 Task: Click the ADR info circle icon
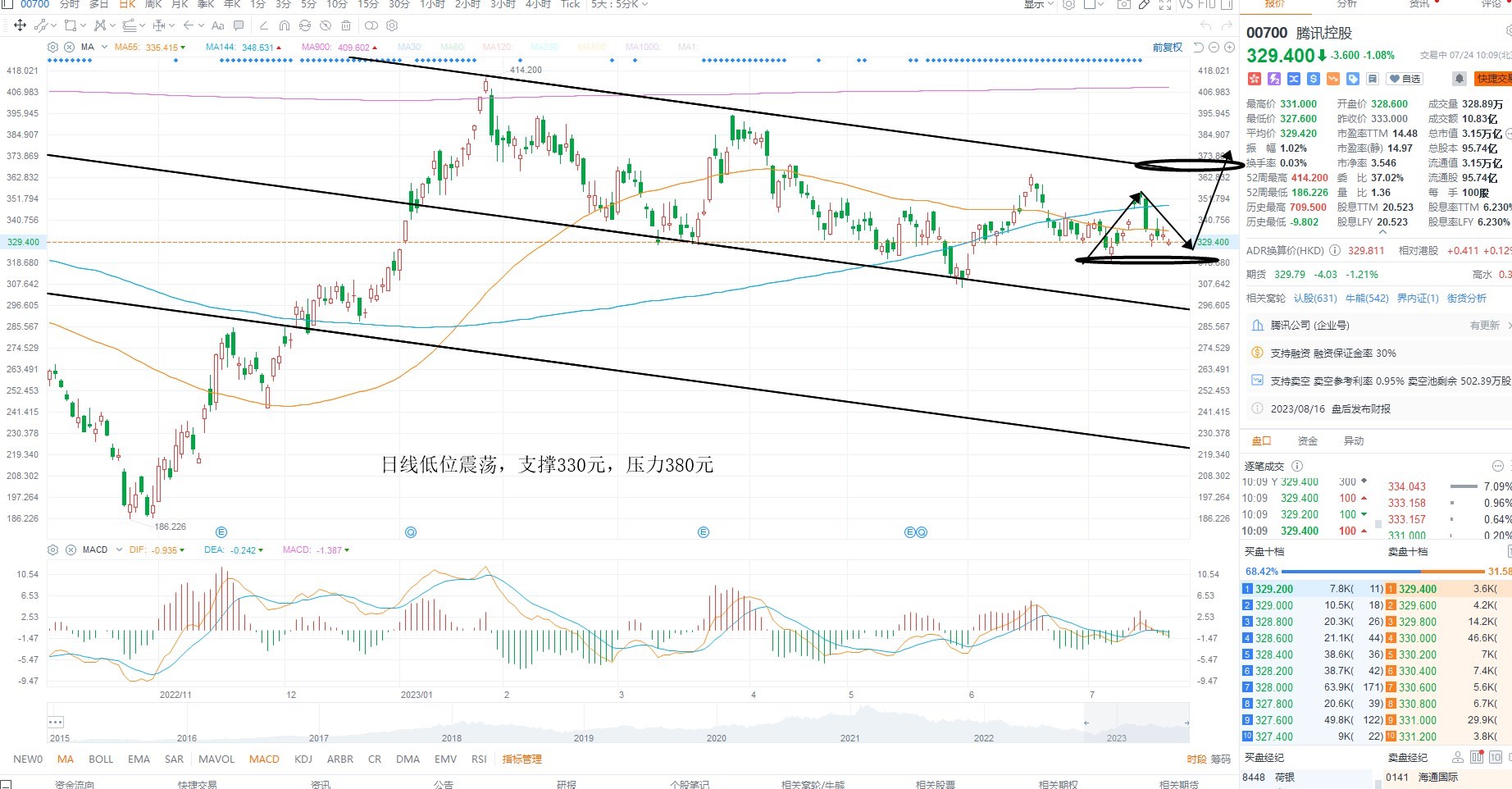tap(1334, 251)
